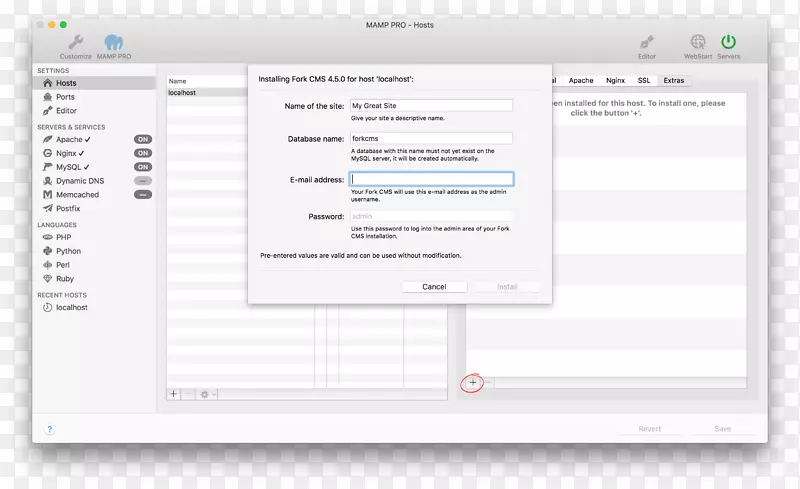Open the gear actions dropdown below hosts
The width and height of the screenshot is (800, 489).
coord(208,394)
